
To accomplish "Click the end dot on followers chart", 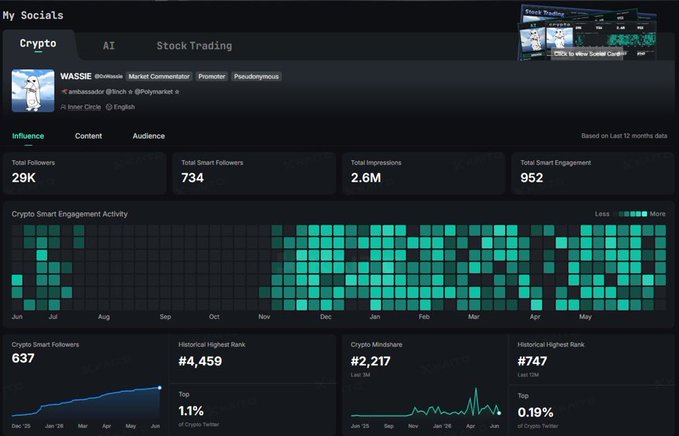I will tap(160, 388).
